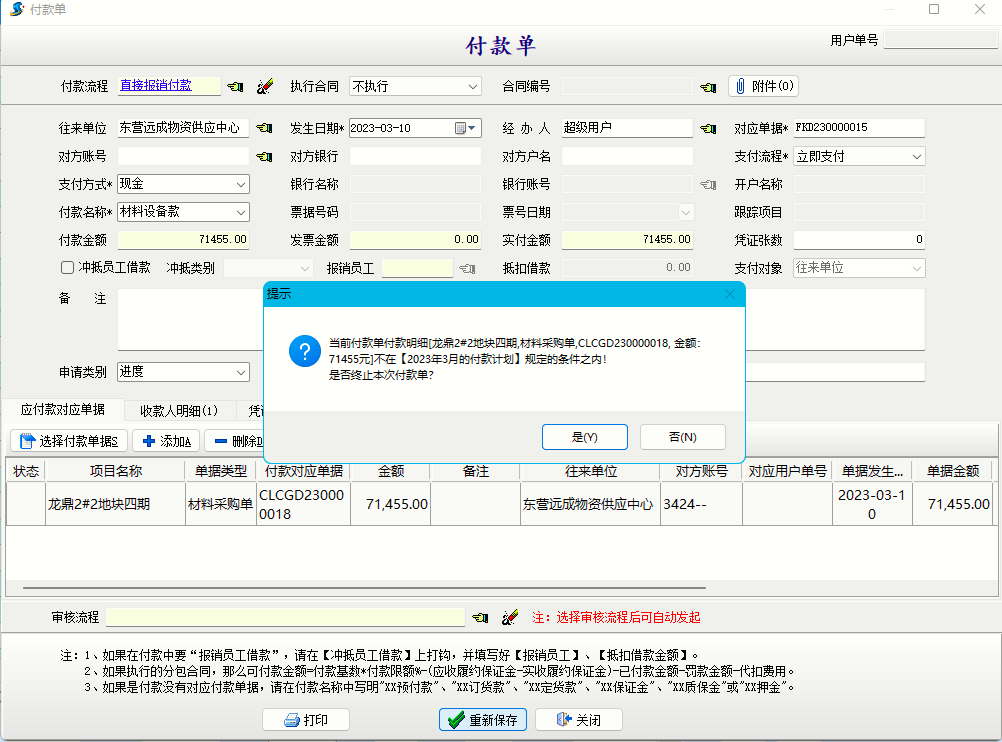Click the lookup hand icon beside 对方账号

coord(264,157)
